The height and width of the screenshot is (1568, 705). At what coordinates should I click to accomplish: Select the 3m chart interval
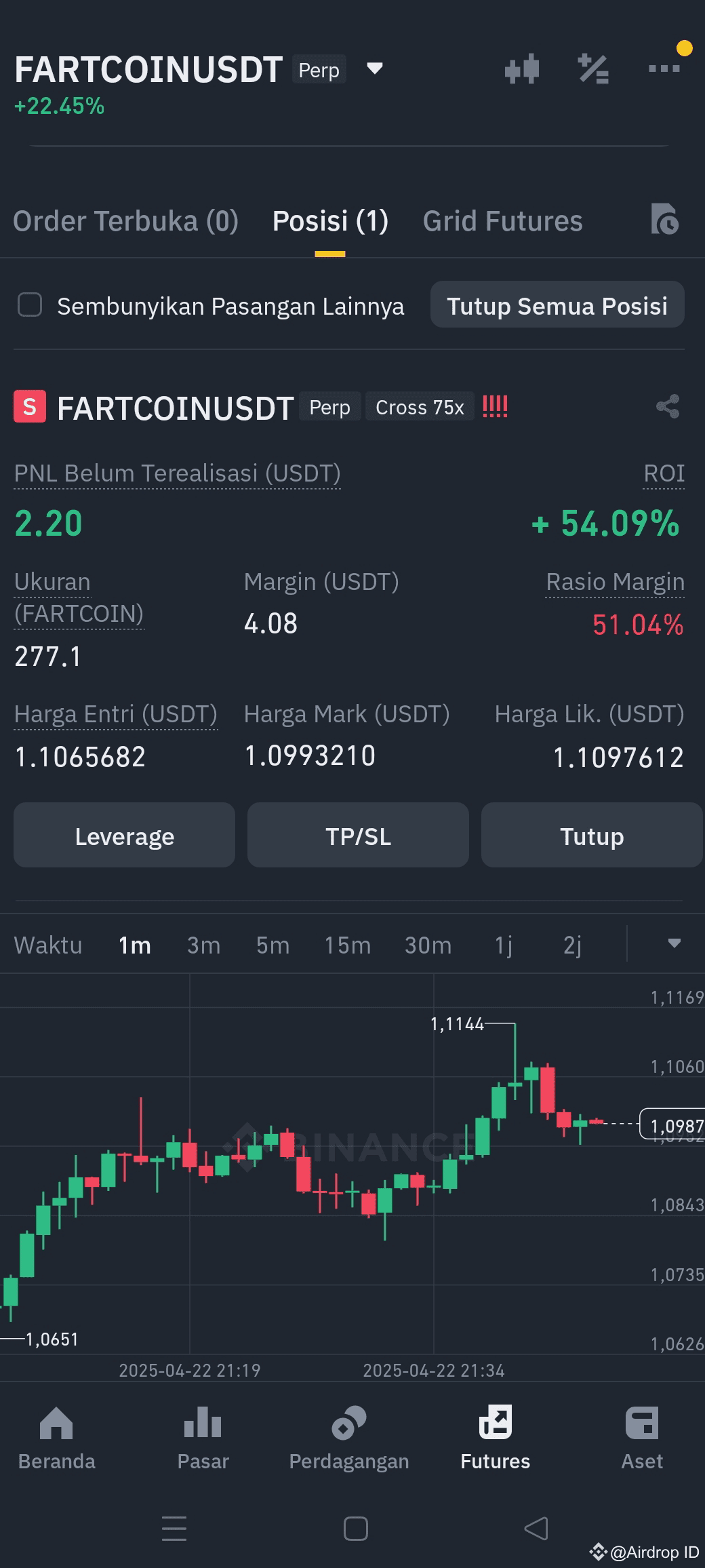tap(203, 945)
